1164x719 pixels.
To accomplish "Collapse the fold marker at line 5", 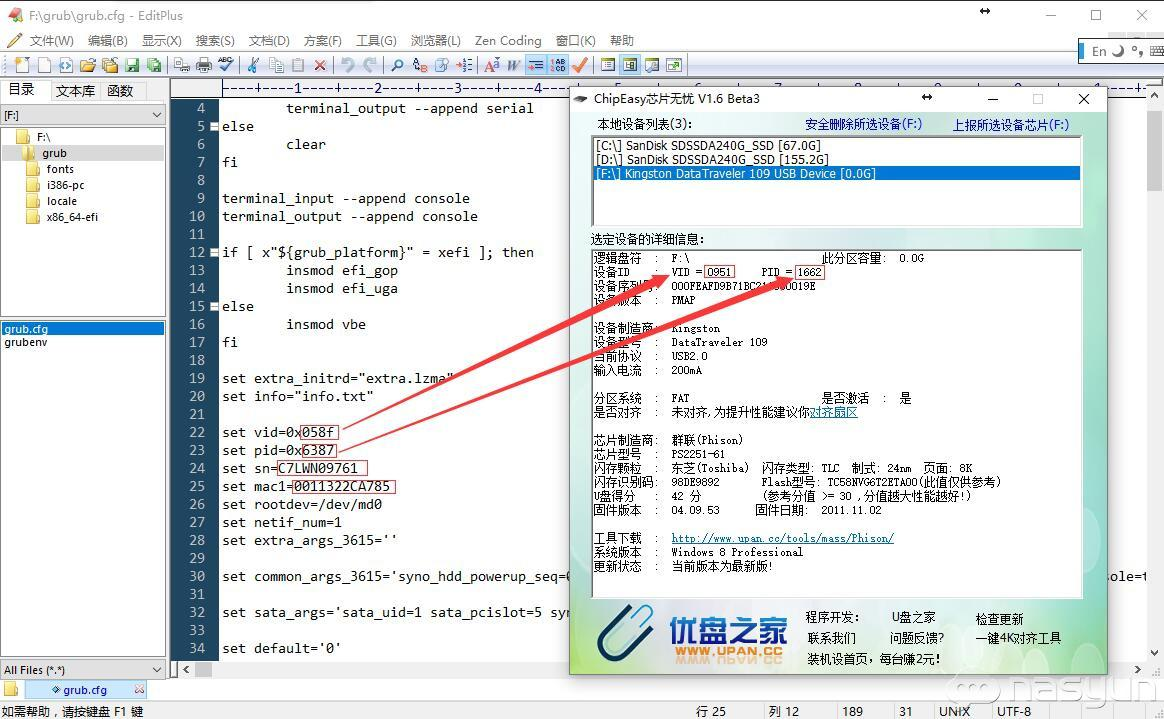I will pos(214,127).
